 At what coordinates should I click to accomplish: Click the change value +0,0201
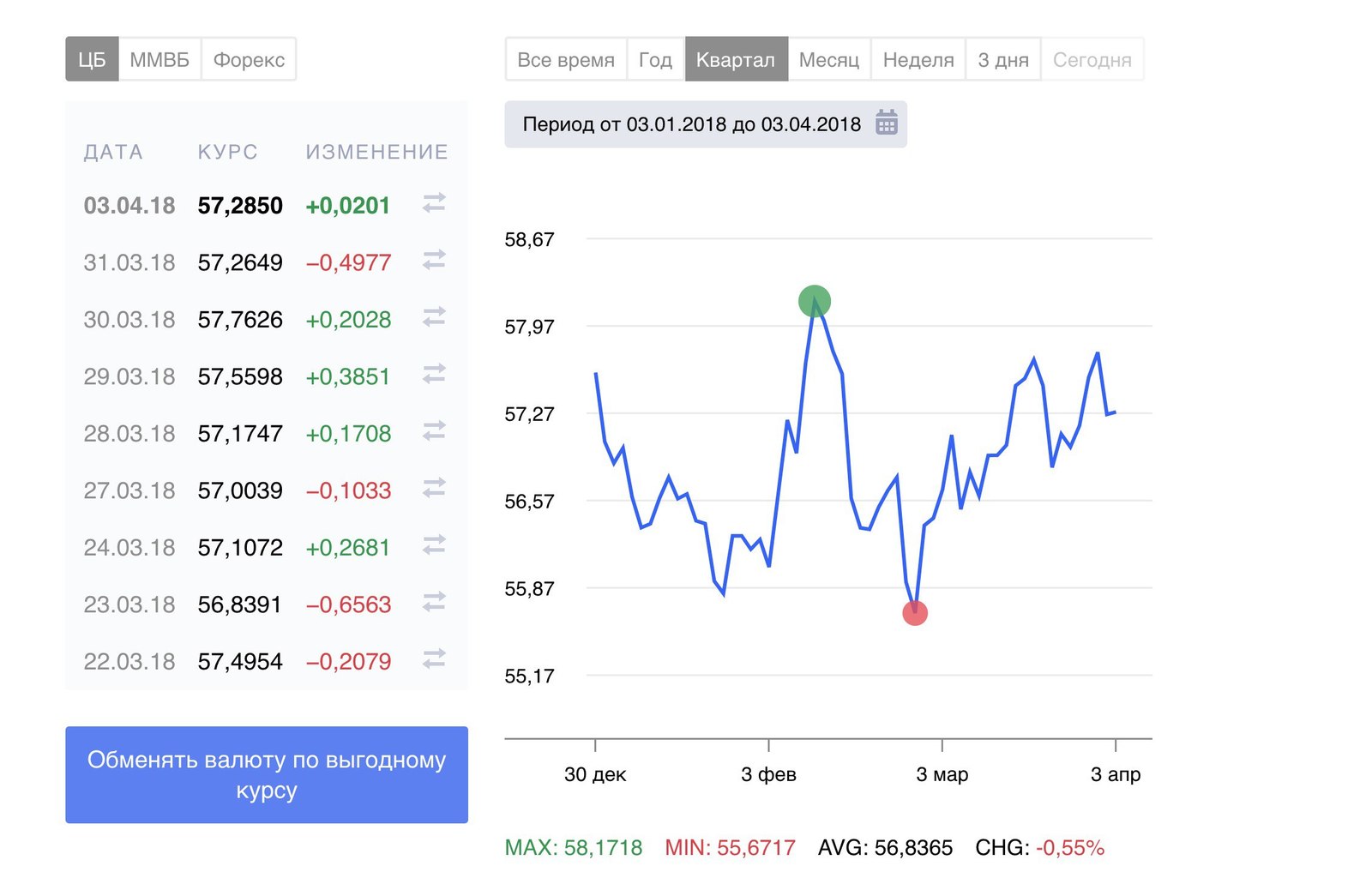[348, 206]
